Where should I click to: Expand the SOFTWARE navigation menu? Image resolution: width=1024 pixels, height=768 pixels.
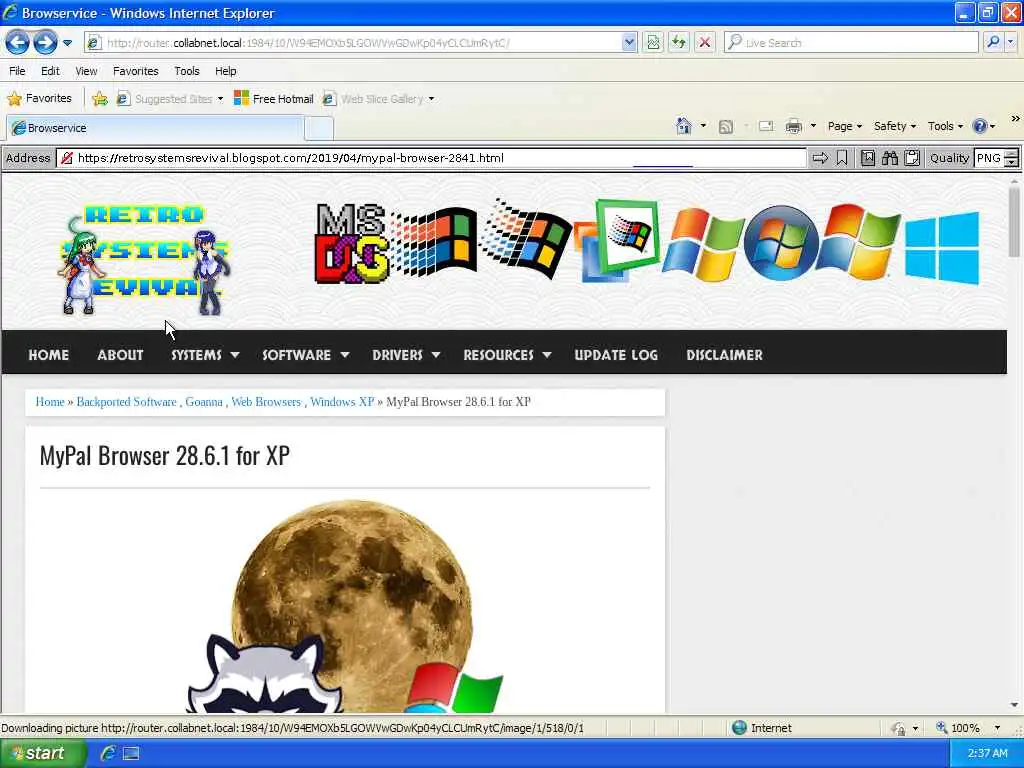pos(306,355)
